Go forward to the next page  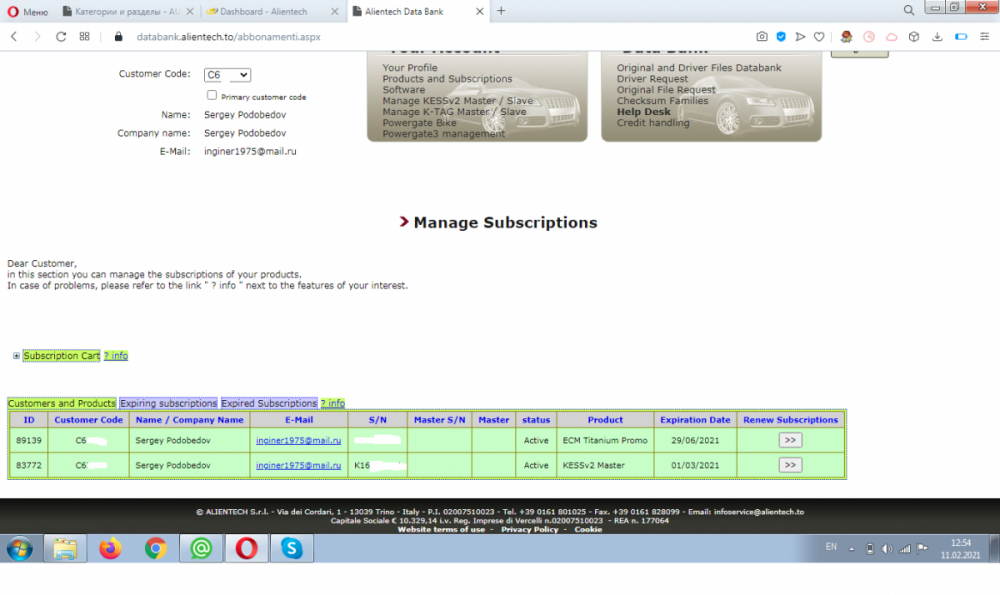(37, 36)
